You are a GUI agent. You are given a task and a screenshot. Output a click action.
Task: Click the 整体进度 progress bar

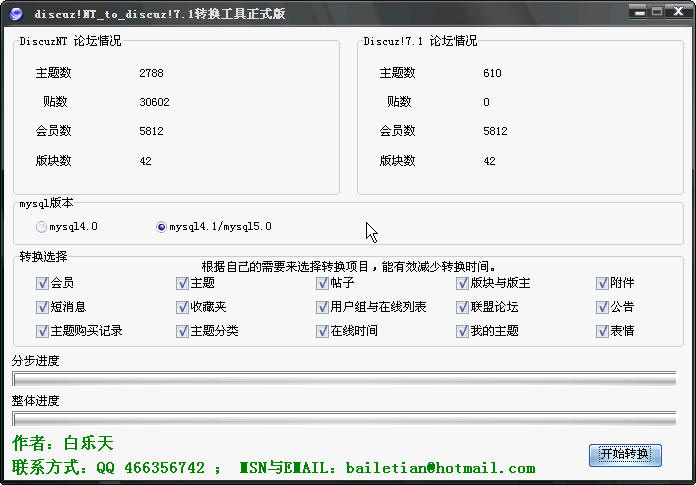(x=344, y=419)
